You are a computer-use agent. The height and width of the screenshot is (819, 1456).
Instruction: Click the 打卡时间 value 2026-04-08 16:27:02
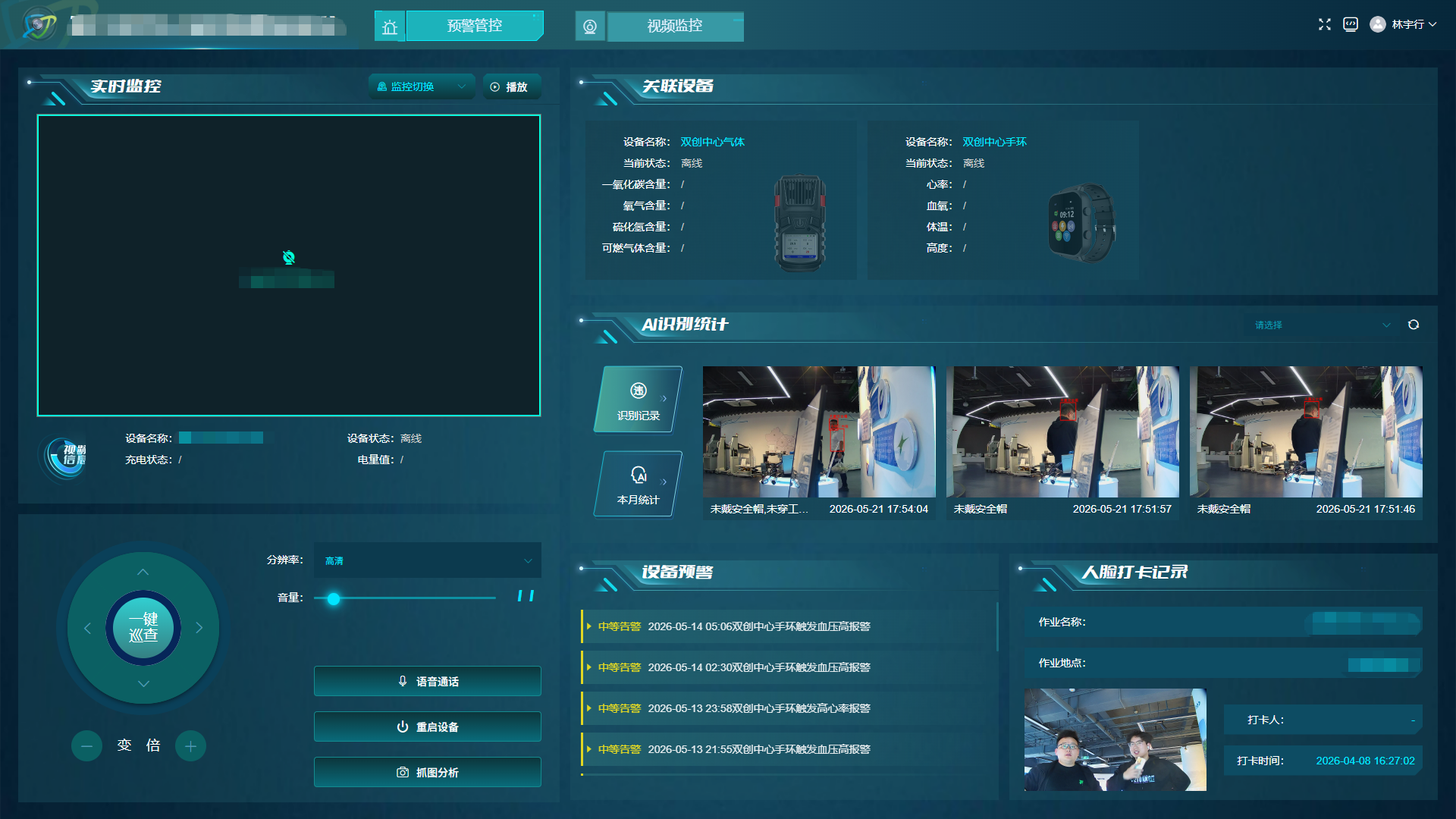pos(1365,761)
